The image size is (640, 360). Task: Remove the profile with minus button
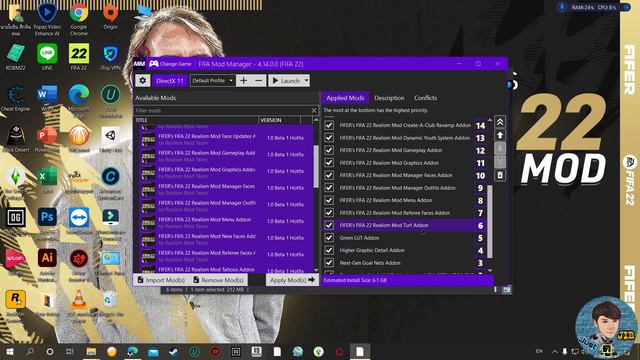(259, 80)
